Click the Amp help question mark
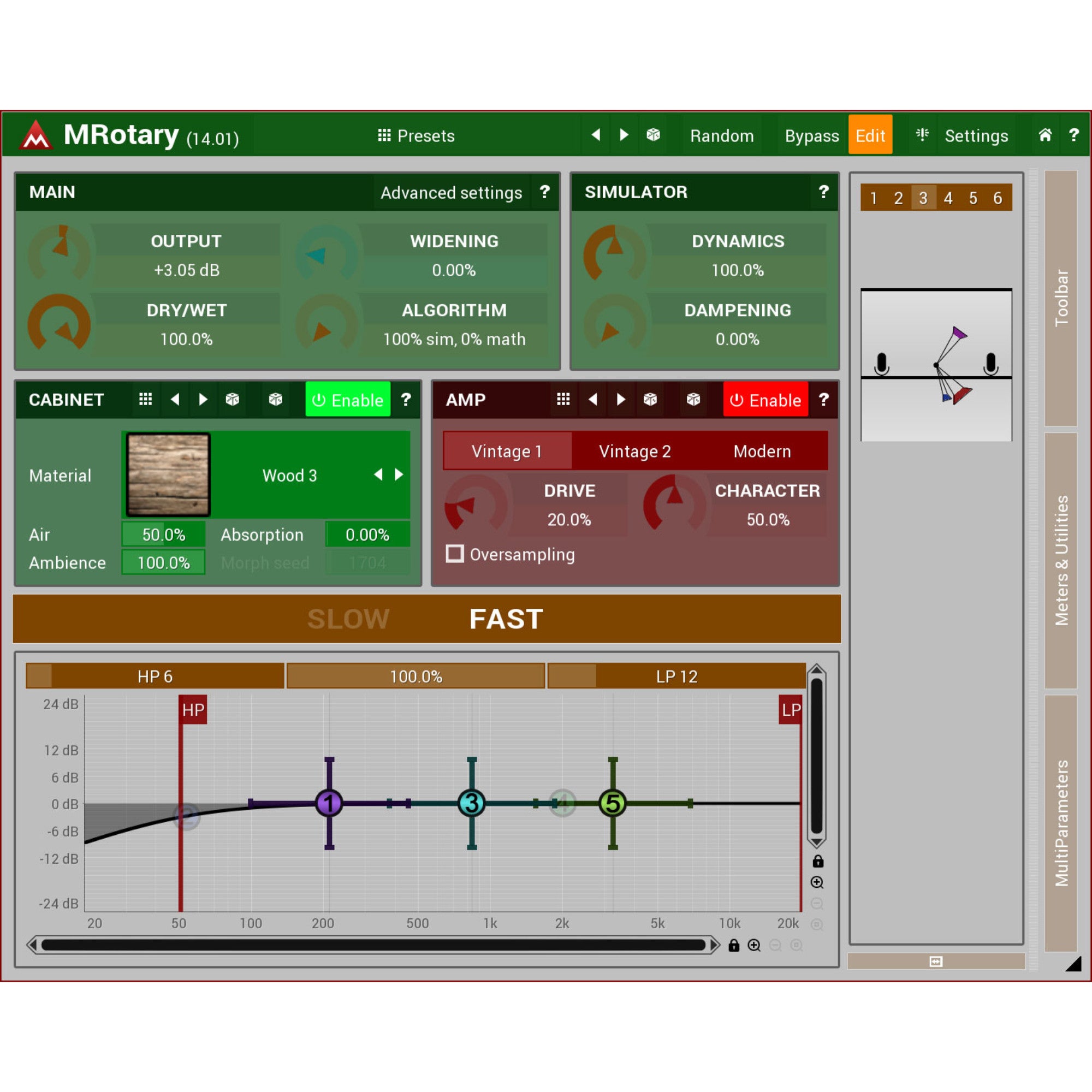Screen dimensions: 1092x1092 [x=823, y=400]
